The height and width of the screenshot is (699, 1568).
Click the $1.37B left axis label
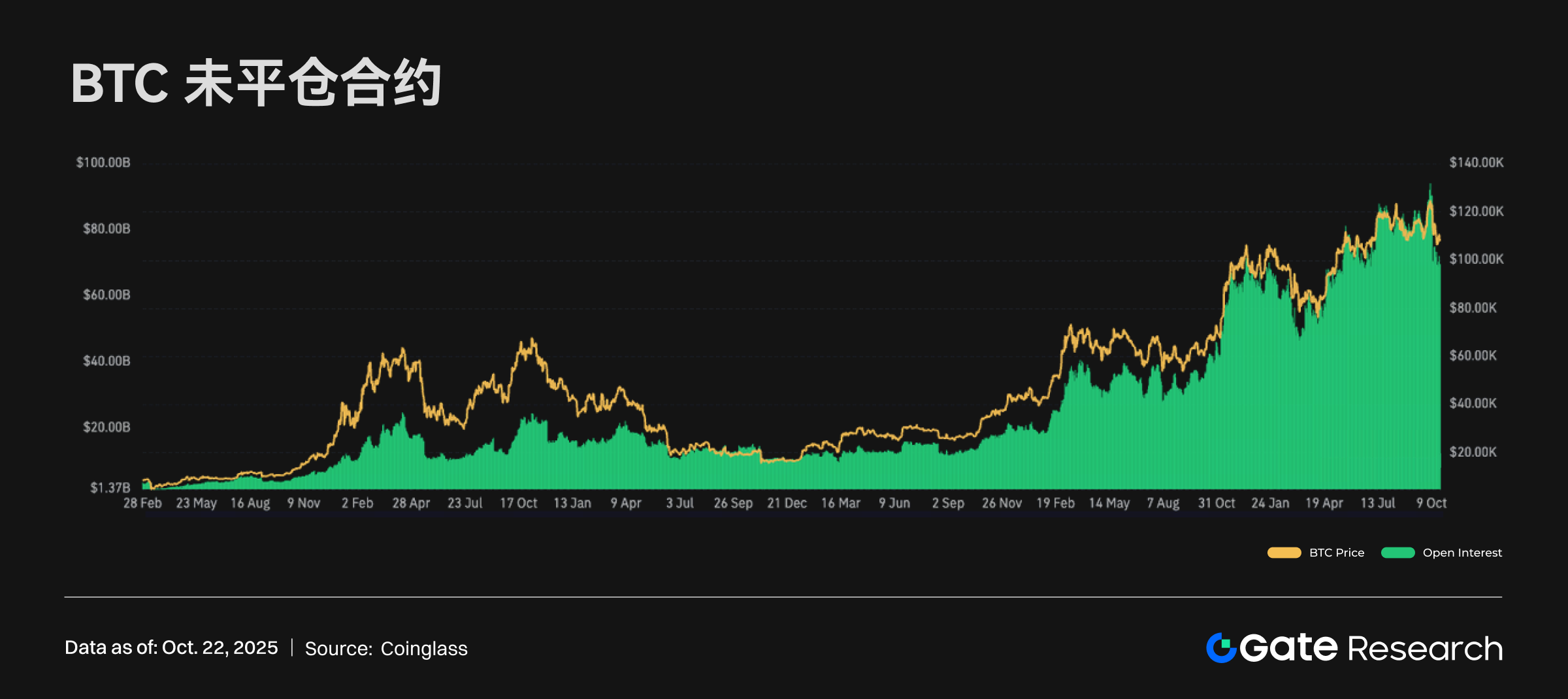110,487
